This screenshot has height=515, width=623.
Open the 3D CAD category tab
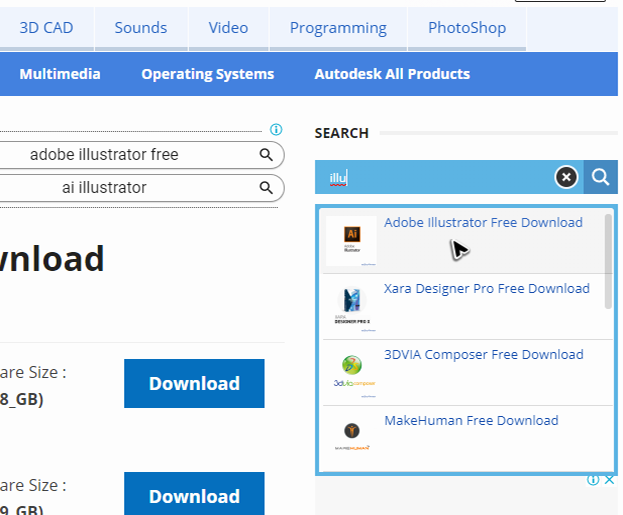46,28
